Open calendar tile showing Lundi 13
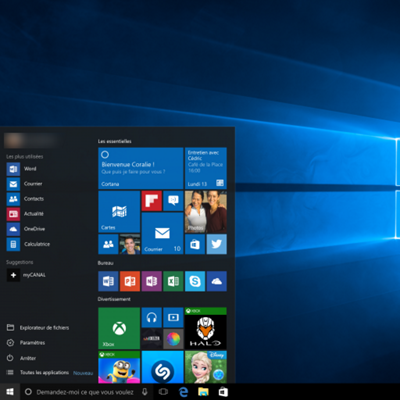 click(206, 168)
